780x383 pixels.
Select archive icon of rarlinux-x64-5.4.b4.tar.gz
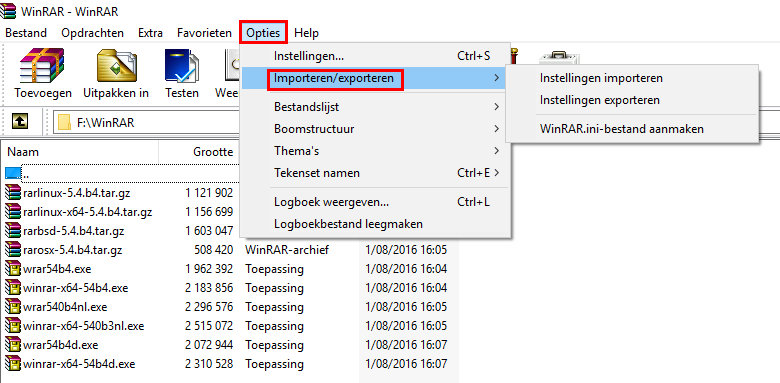click(13, 212)
